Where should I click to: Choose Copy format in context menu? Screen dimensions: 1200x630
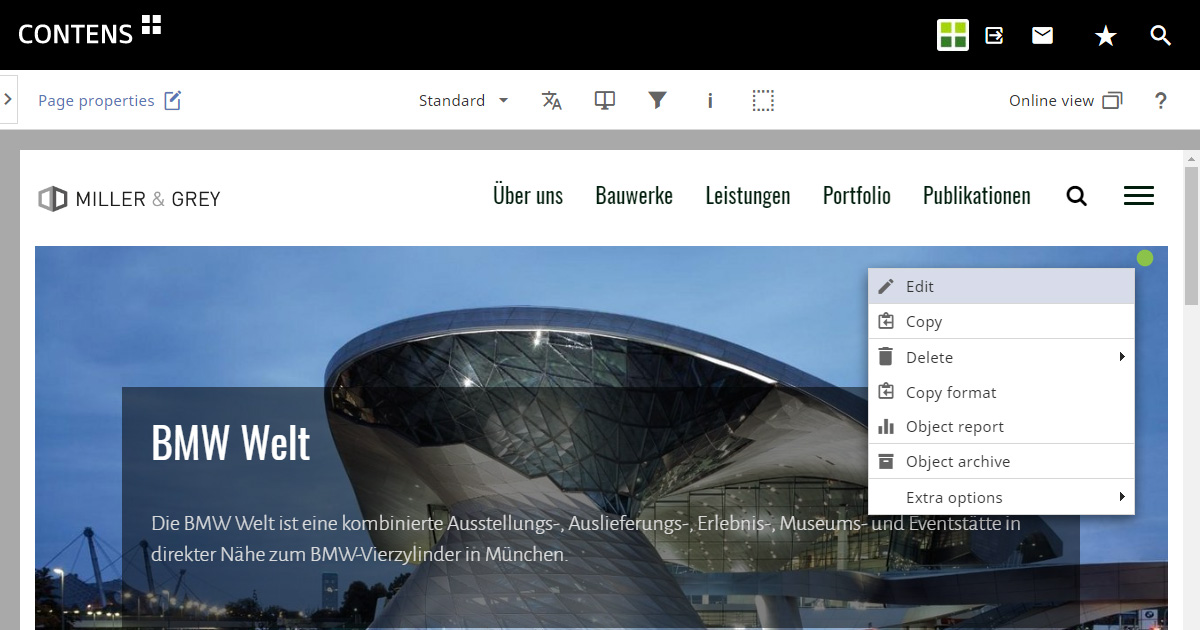click(x=1001, y=392)
